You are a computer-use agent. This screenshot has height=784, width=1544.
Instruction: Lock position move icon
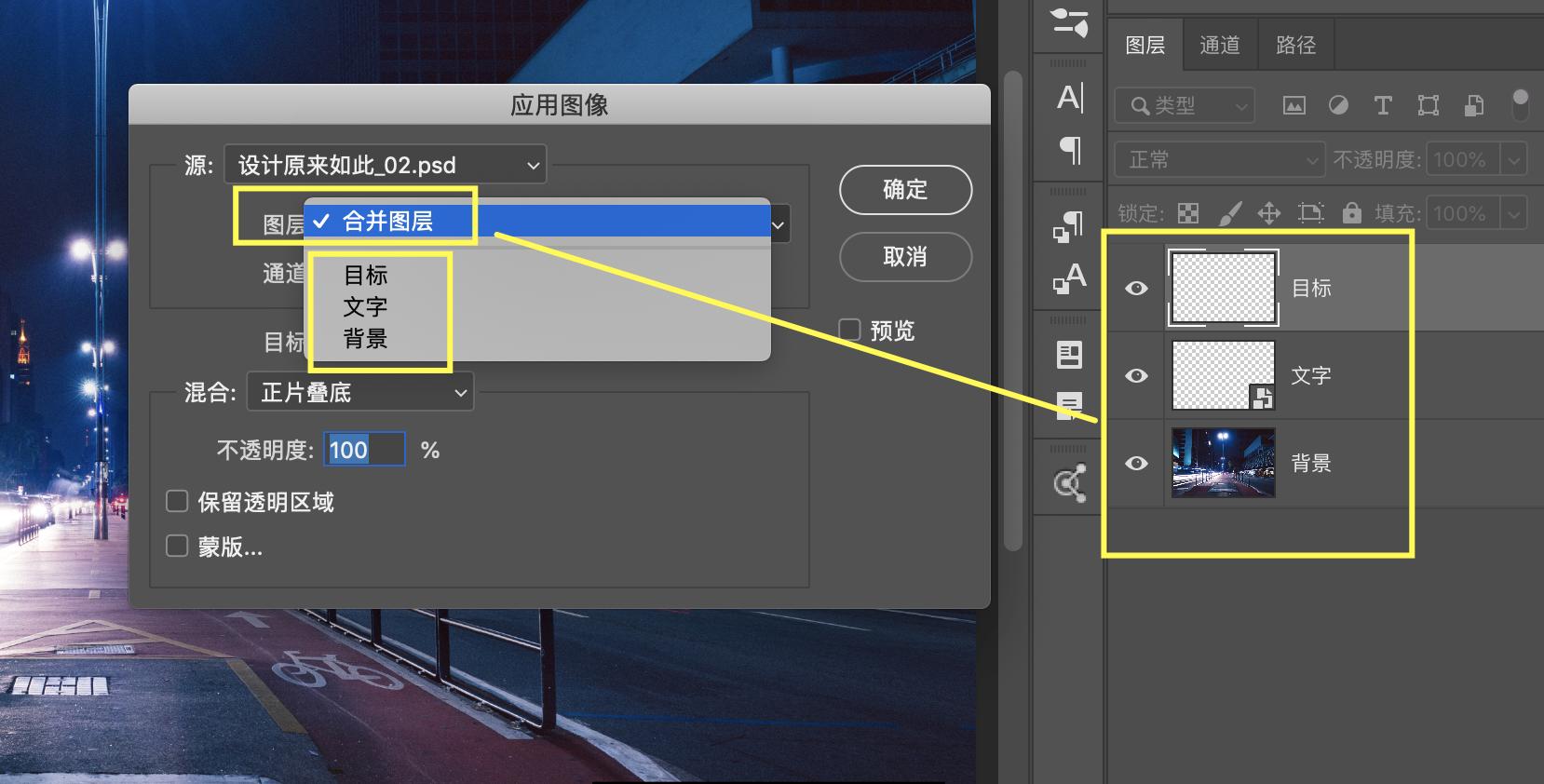click(1268, 213)
